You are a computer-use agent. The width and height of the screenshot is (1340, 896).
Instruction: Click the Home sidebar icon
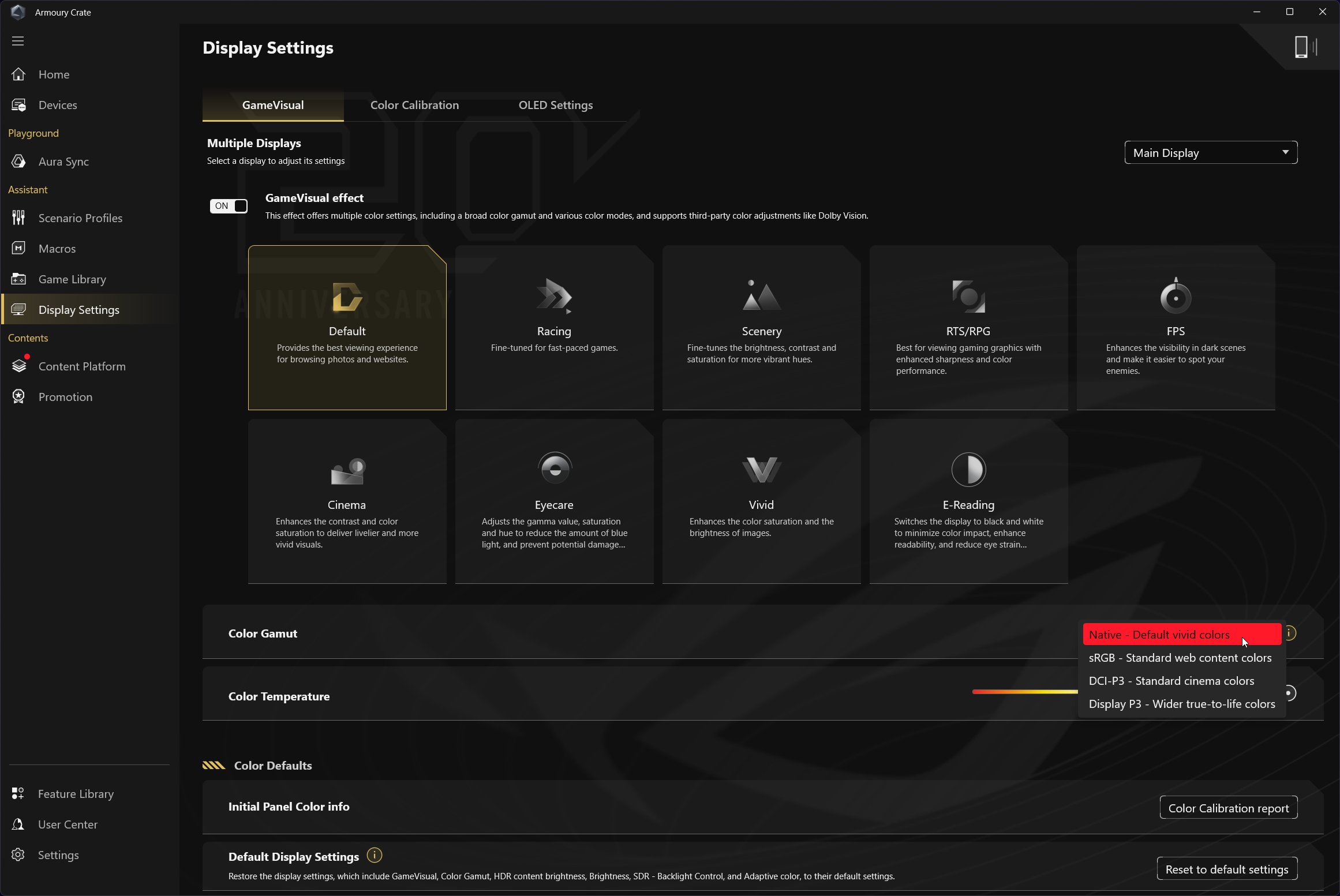[18, 74]
